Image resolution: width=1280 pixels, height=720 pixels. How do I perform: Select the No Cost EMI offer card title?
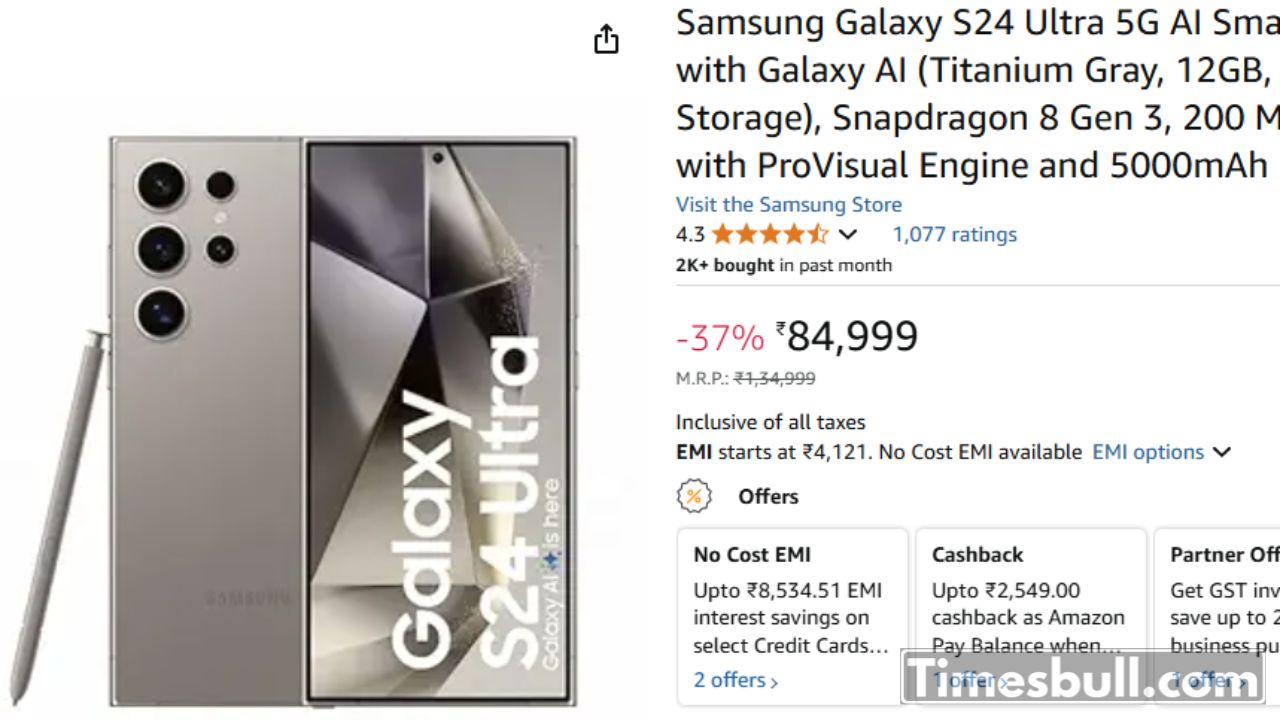coord(752,555)
